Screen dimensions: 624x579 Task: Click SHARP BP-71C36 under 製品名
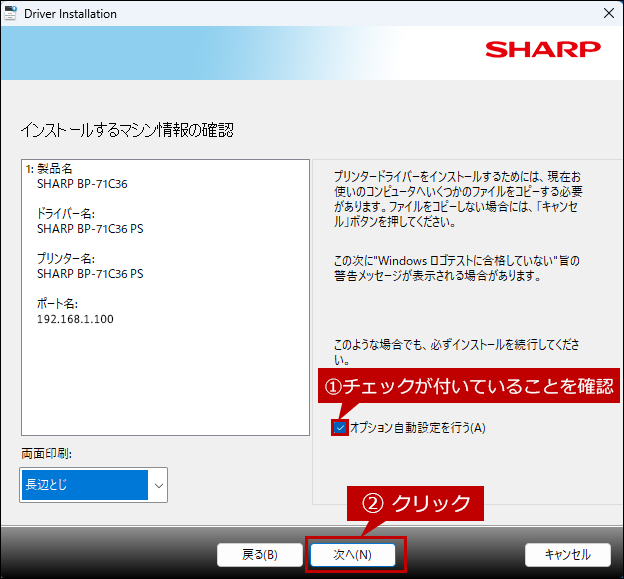click(x=82, y=185)
